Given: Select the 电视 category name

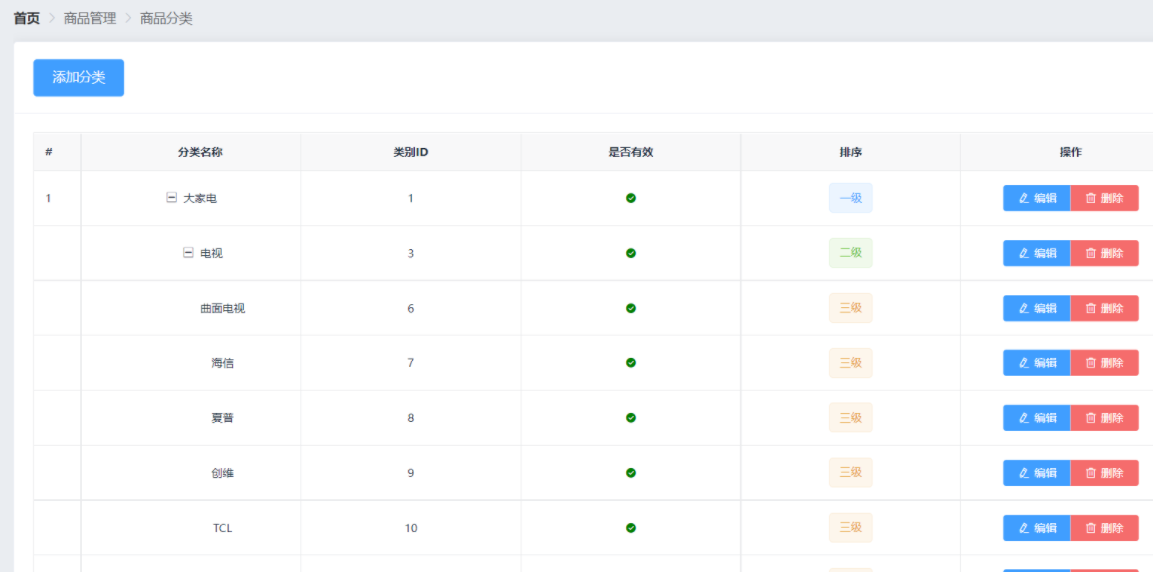Looking at the screenshot, I should [x=212, y=253].
